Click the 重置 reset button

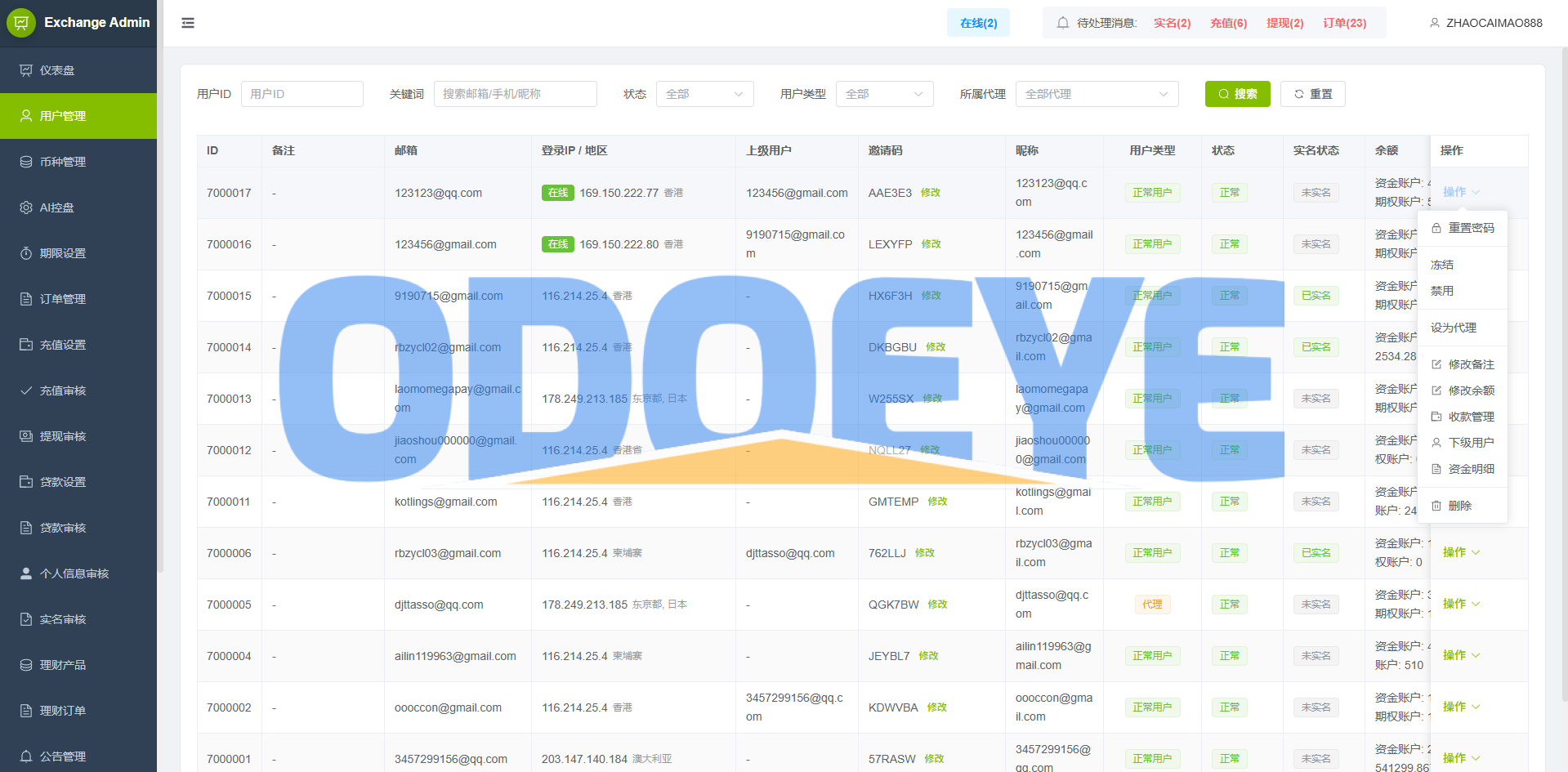(1313, 94)
